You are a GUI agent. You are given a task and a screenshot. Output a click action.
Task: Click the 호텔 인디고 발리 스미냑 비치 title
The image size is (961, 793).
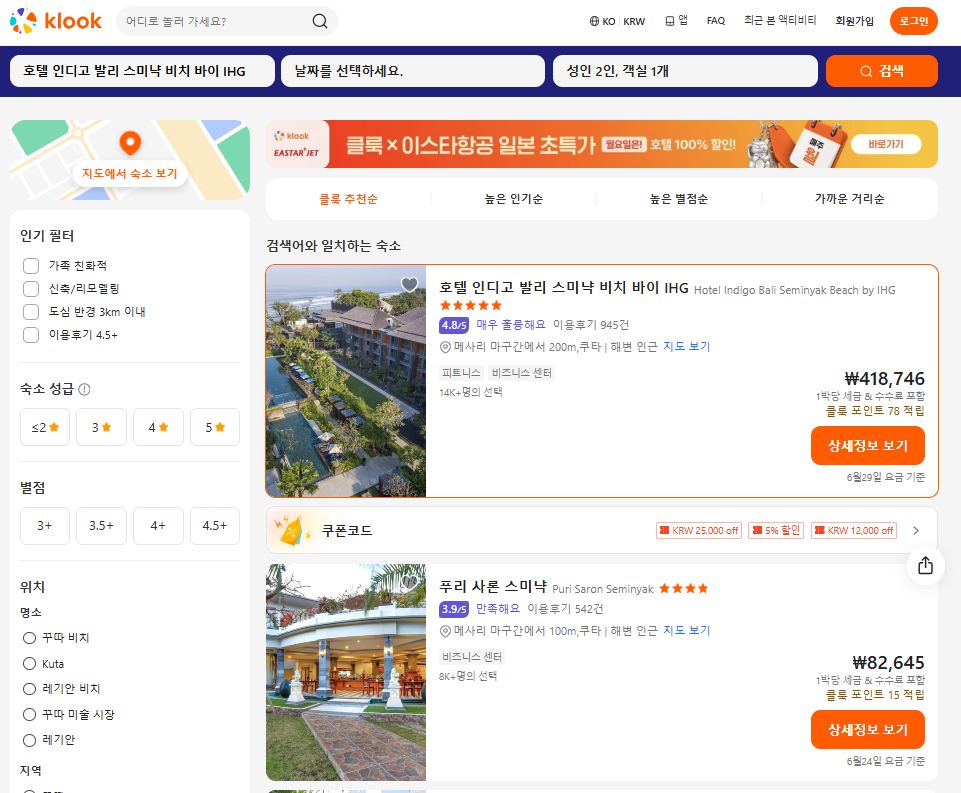click(564, 287)
